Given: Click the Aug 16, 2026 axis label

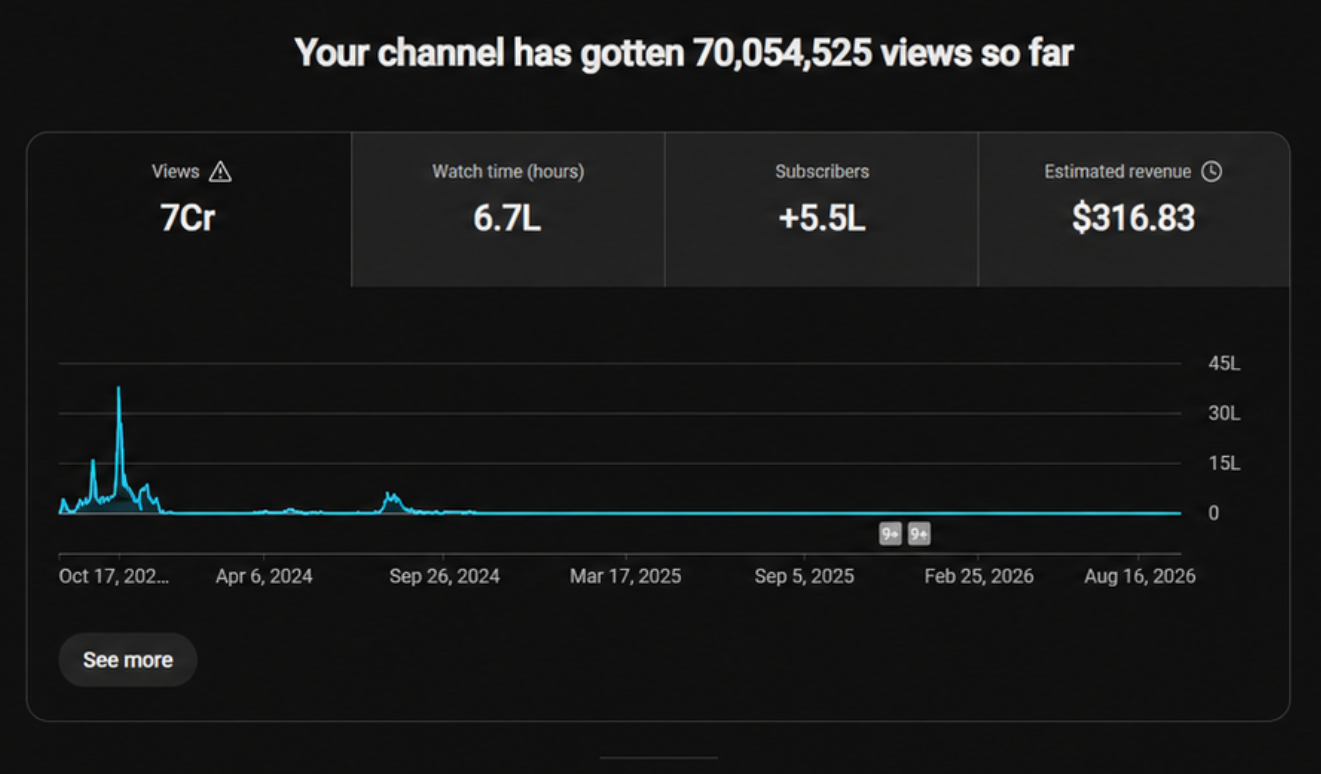Looking at the screenshot, I should point(1140,577).
